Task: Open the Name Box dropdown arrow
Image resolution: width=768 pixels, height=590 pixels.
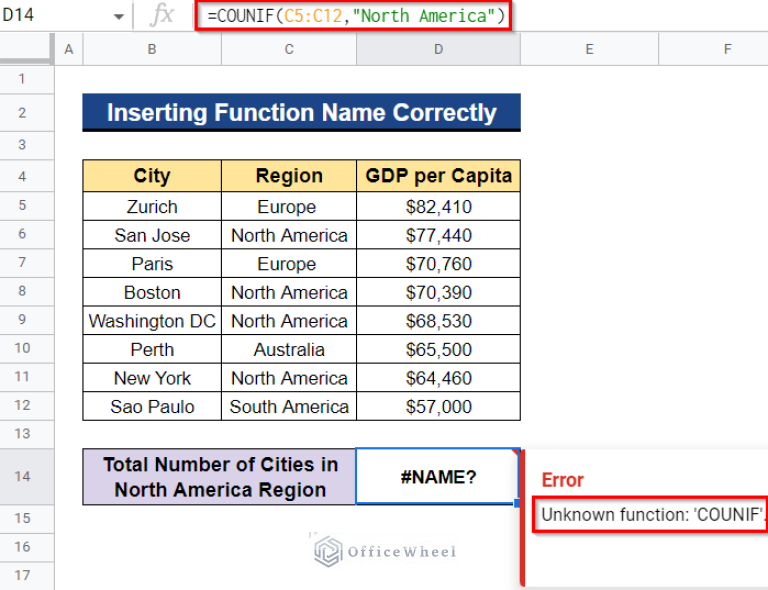Action: coord(118,17)
